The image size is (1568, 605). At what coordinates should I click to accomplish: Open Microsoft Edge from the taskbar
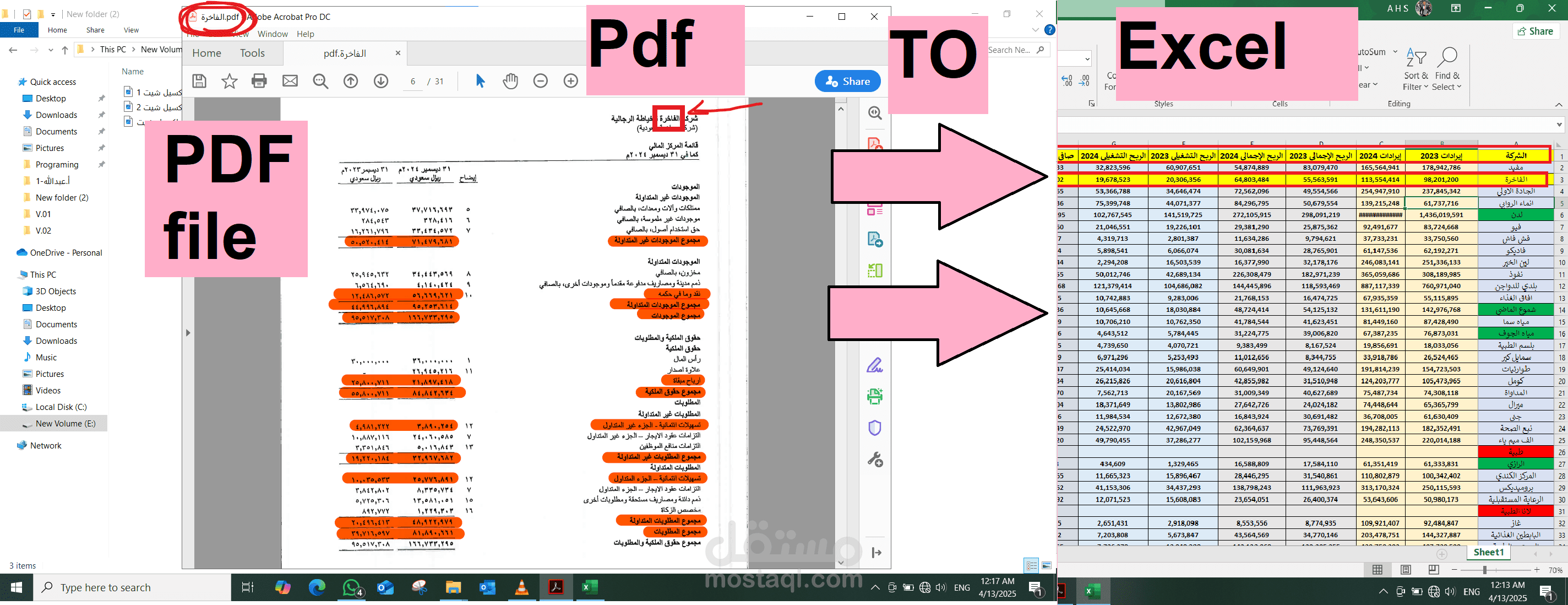point(317,587)
